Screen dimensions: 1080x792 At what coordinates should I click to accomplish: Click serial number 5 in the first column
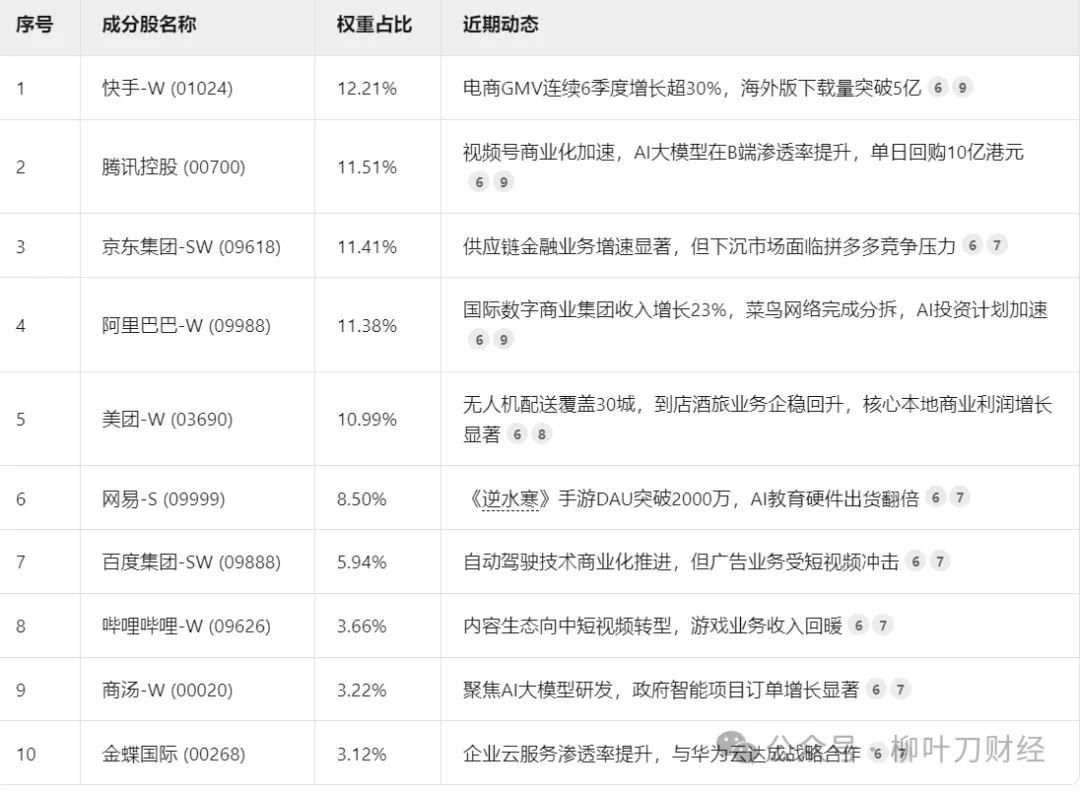point(21,419)
